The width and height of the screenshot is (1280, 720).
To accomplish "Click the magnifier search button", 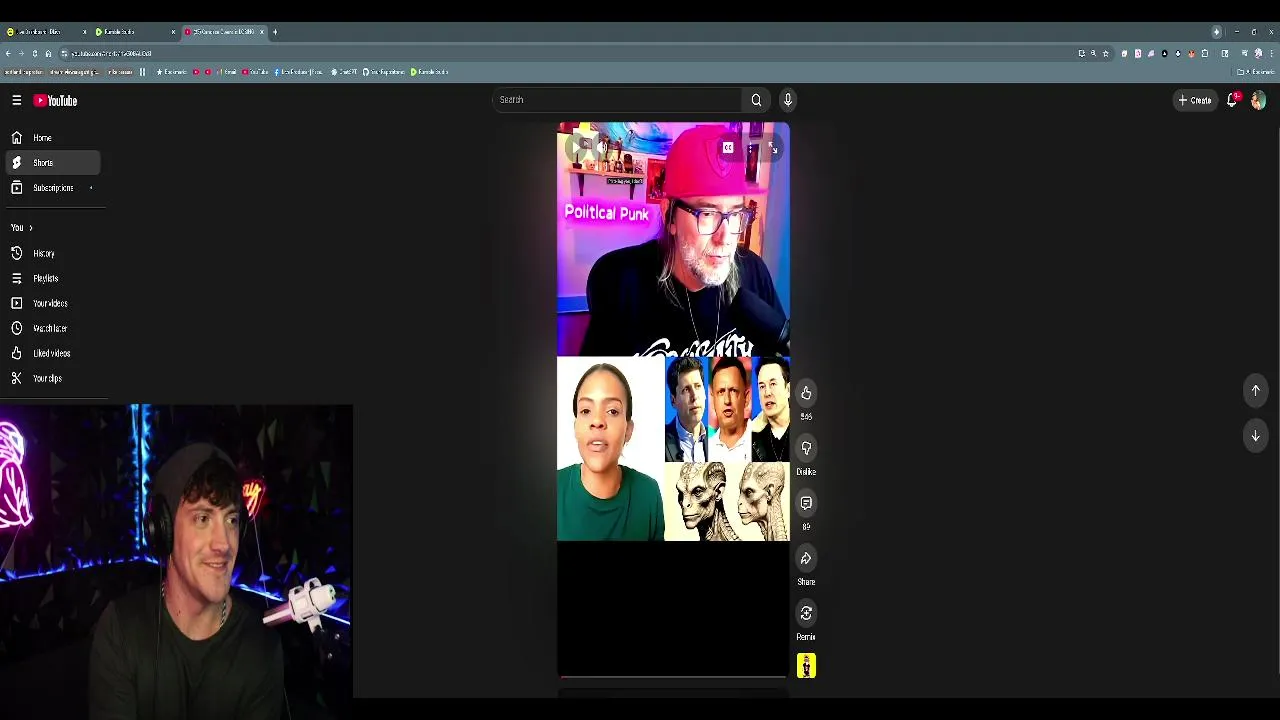I will tap(757, 100).
